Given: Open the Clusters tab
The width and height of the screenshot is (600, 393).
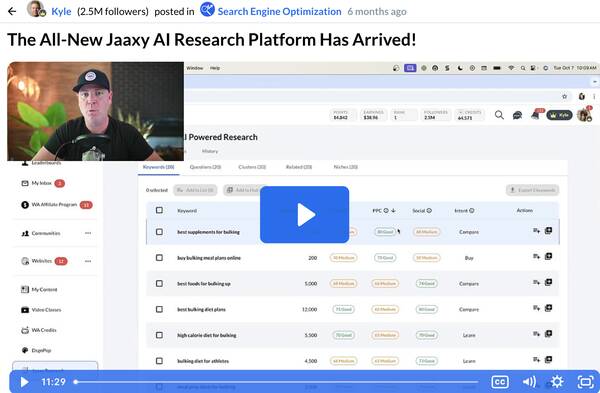Looking at the screenshot, I should (x=252, y=167).
